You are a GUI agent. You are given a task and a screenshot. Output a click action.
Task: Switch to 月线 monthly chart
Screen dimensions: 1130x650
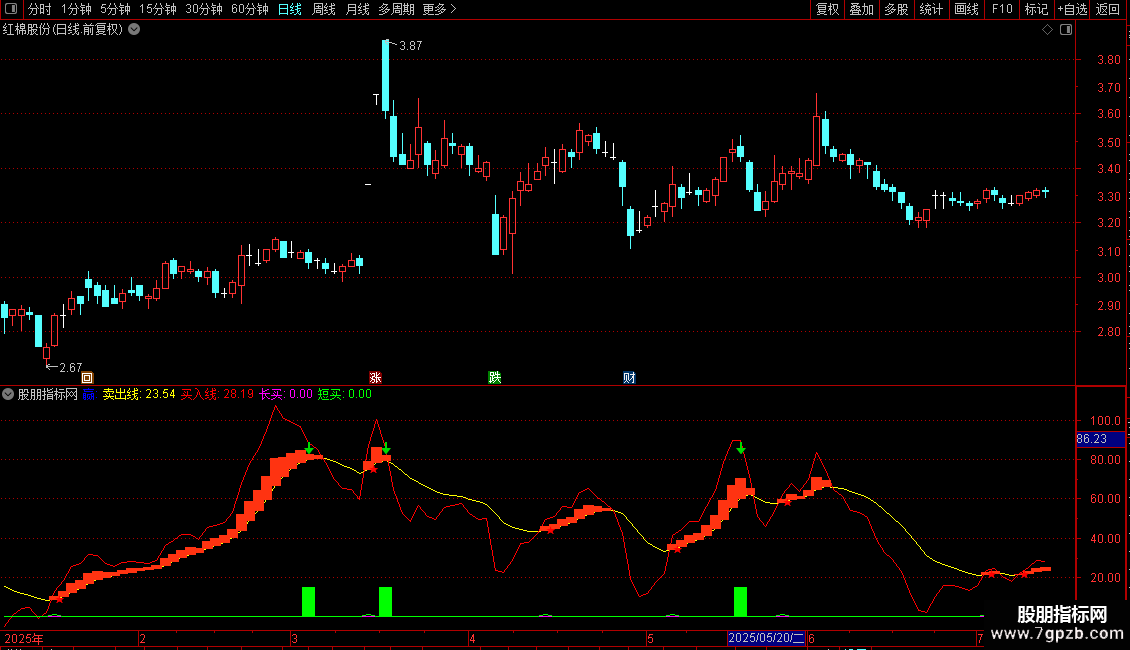point(357,9)
